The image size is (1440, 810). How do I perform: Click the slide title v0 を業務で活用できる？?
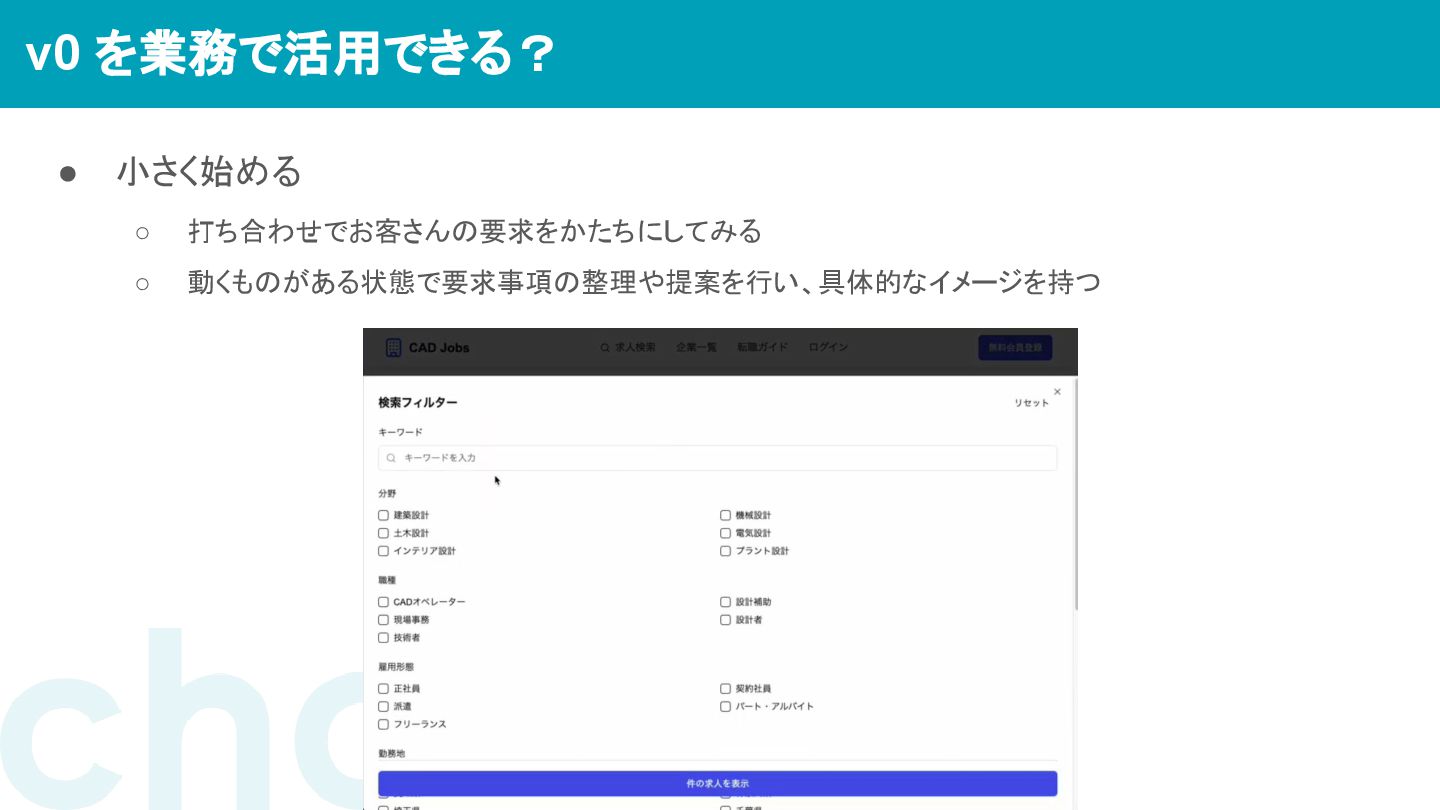tap(291, 54)
